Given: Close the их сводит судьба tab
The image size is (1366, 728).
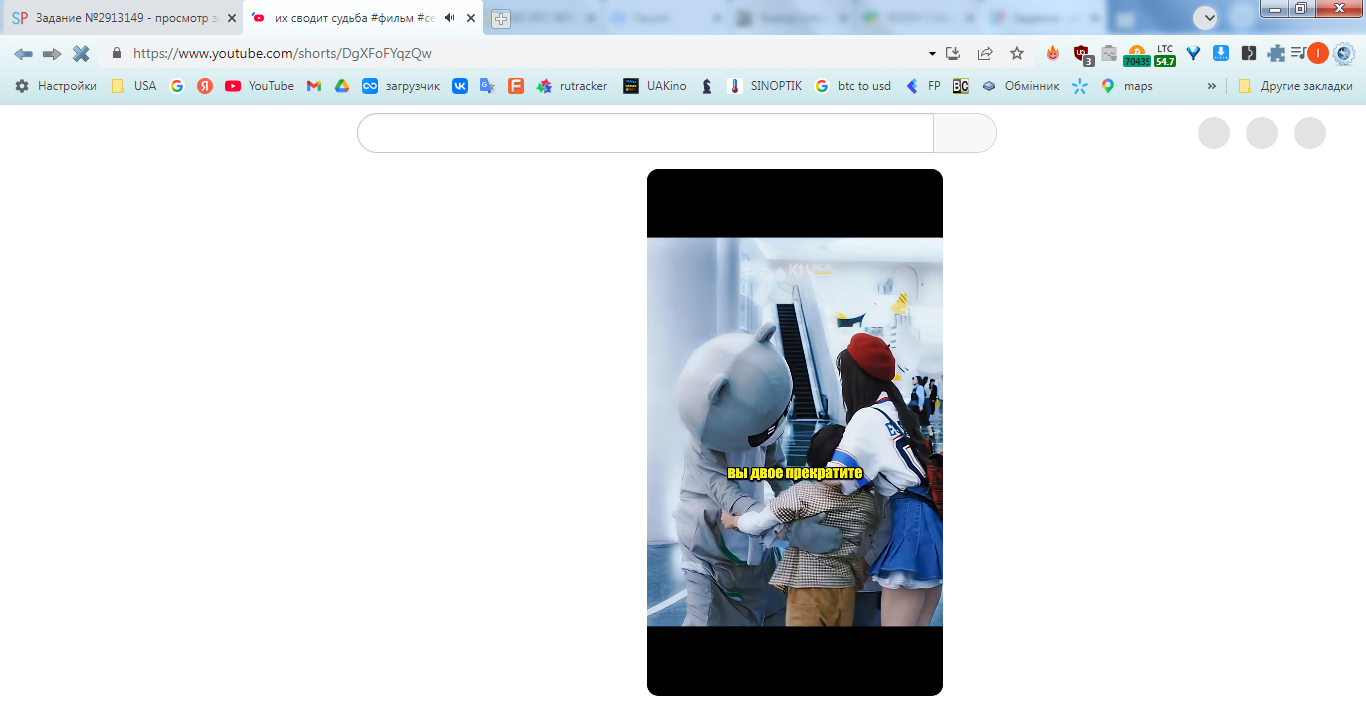Looking at the screenshot, I should [x=471, y=18].
